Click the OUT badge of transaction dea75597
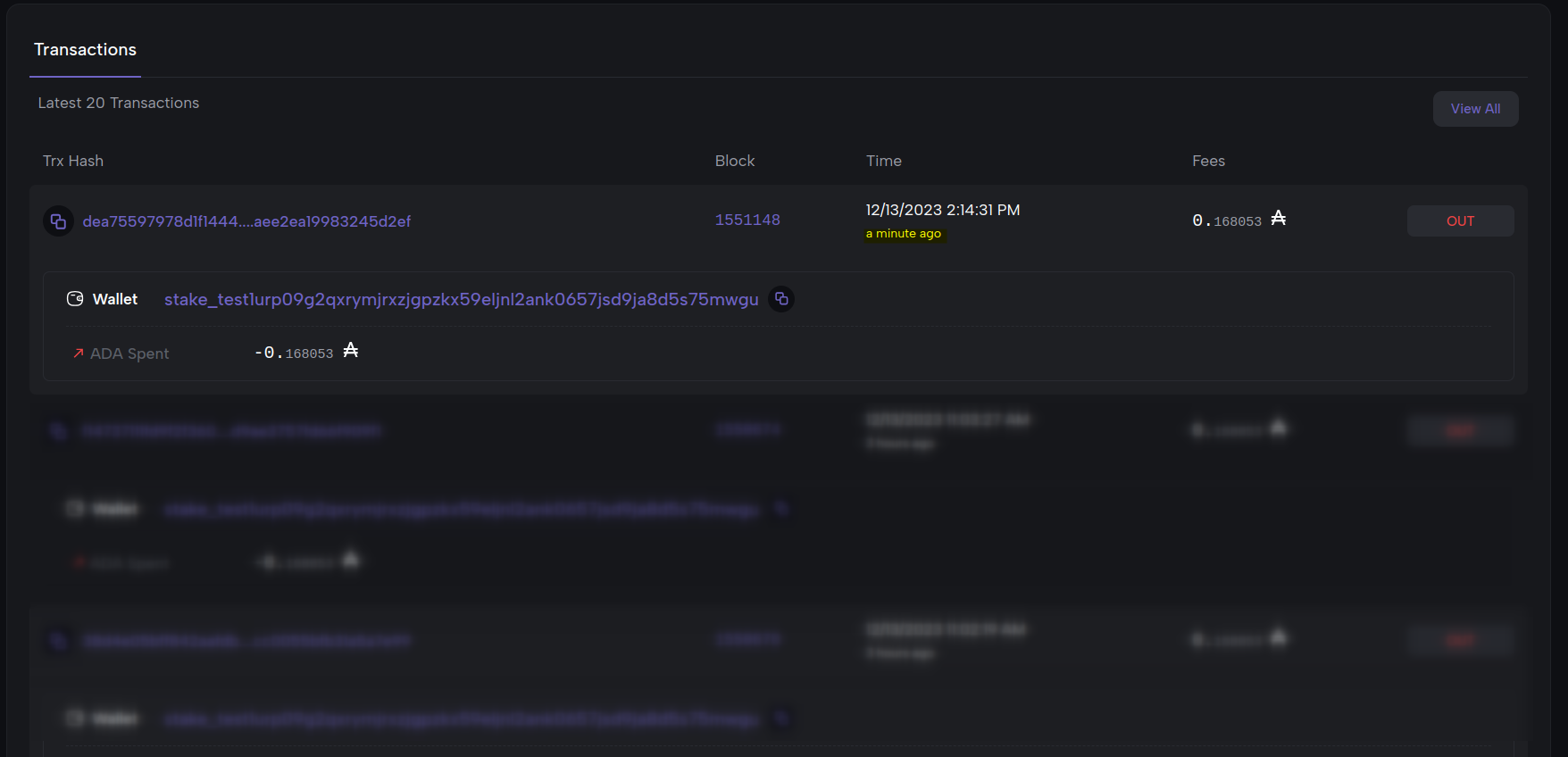The height and width of the screenshot is (757, 1568). [1460, 221]
